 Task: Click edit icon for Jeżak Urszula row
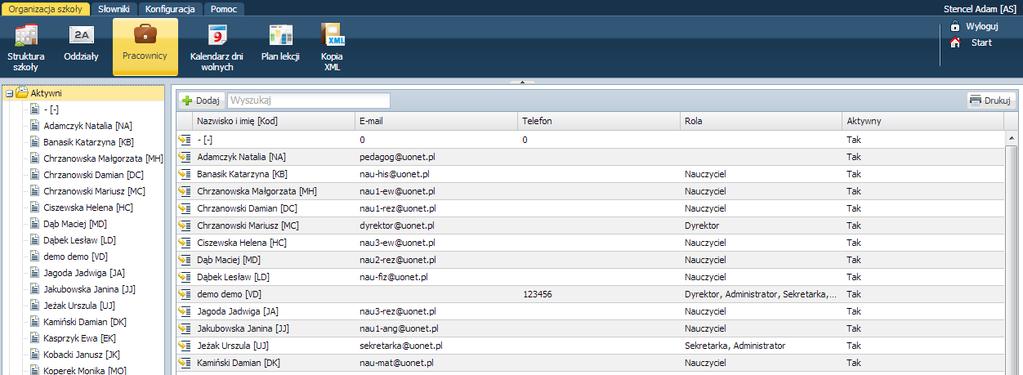[x=184, y=346]
